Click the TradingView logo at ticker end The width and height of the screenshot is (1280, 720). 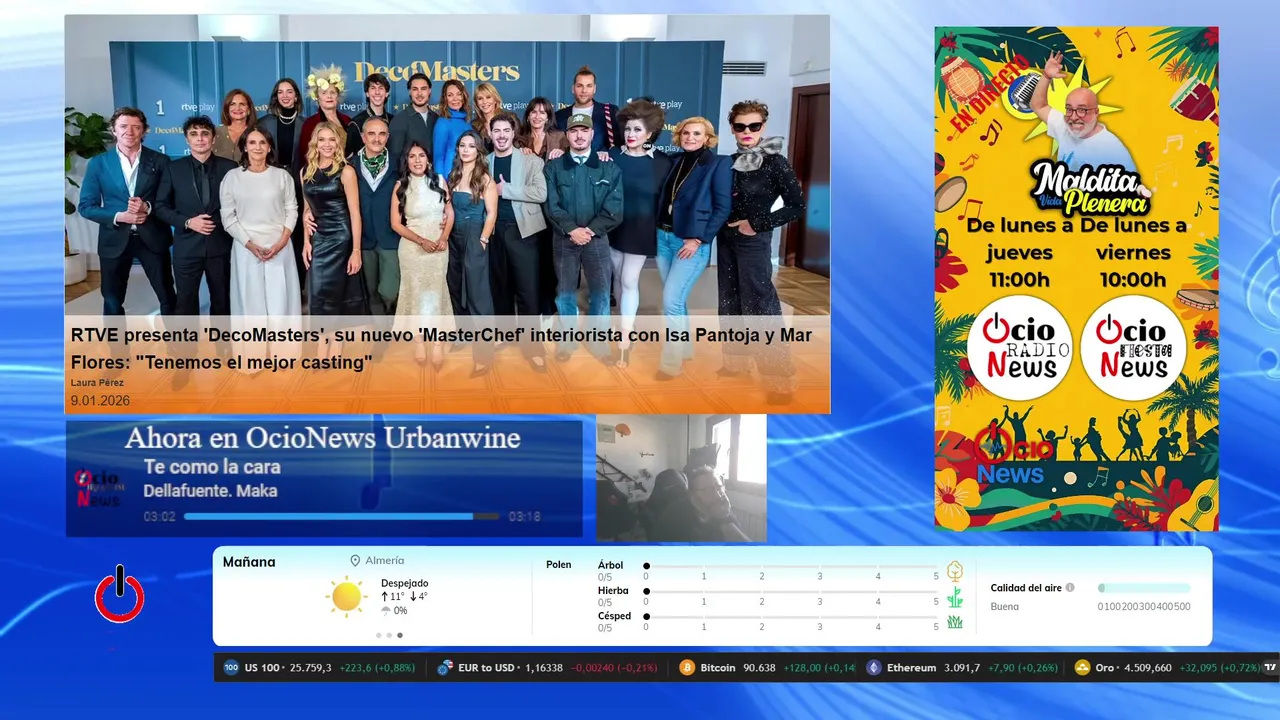(1271, 667)
